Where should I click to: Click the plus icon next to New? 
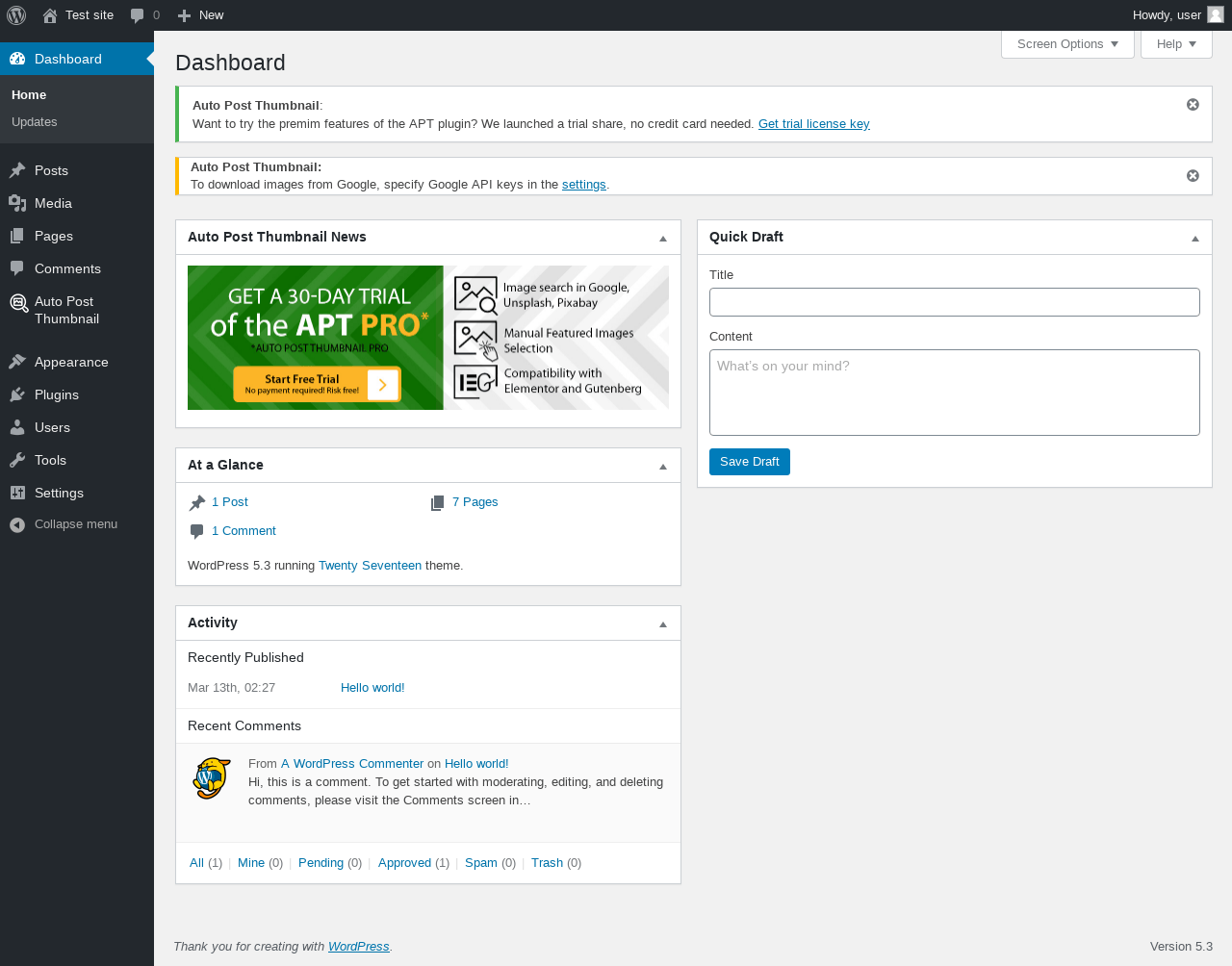(185, 15)
